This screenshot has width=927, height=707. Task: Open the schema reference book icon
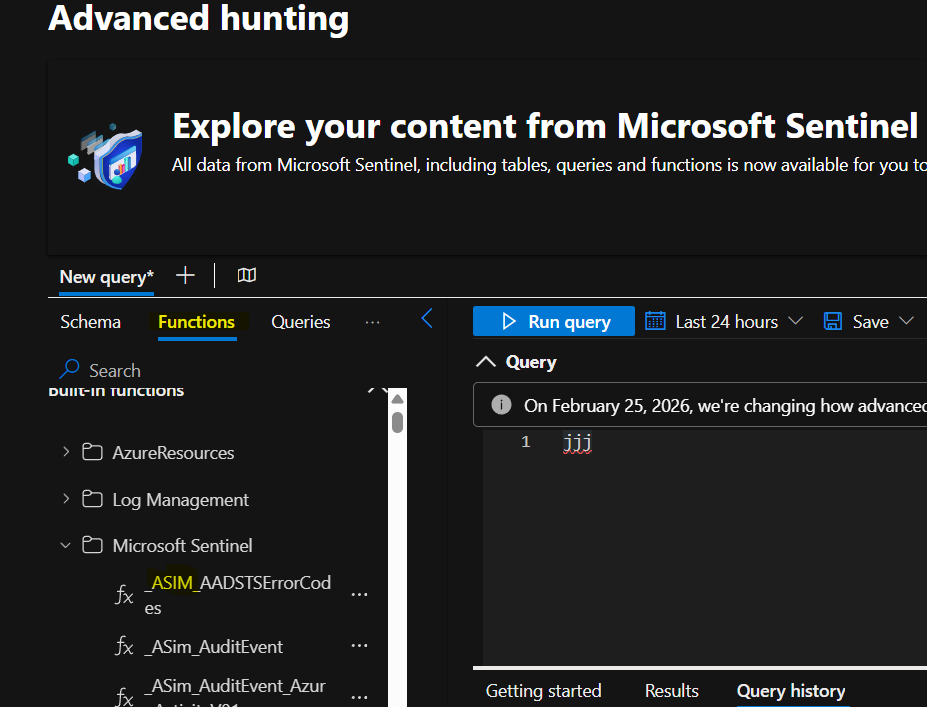[247, 275]
